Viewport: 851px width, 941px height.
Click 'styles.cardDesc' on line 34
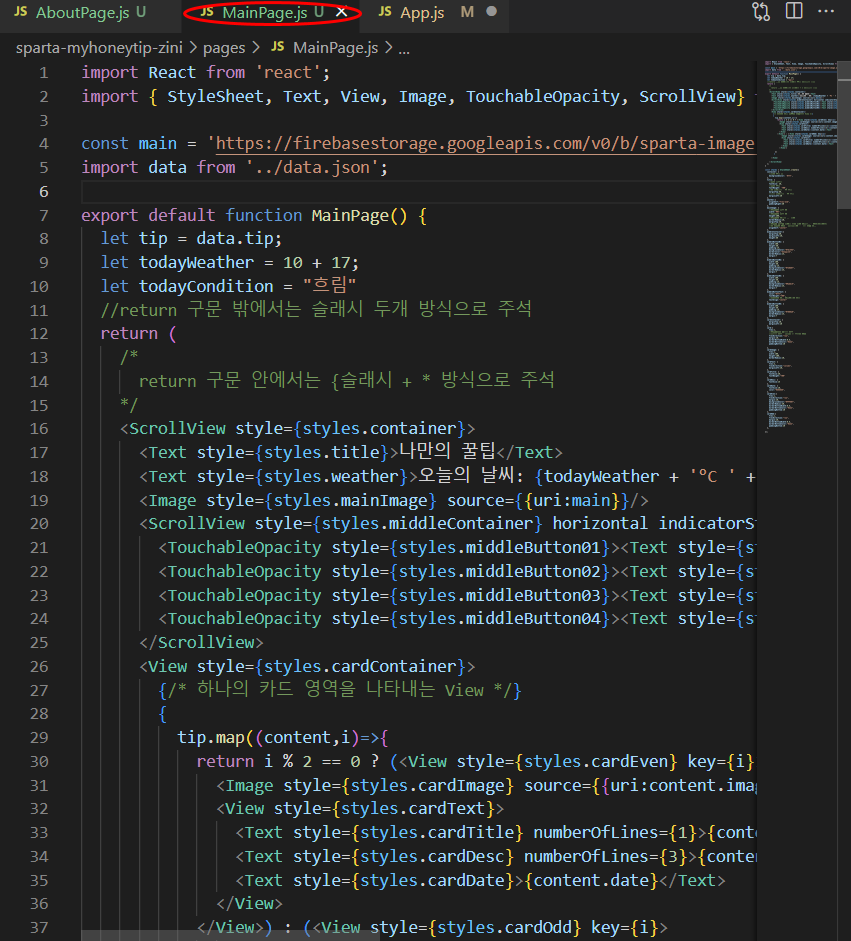pyautogui.click(x=432, y=857)
